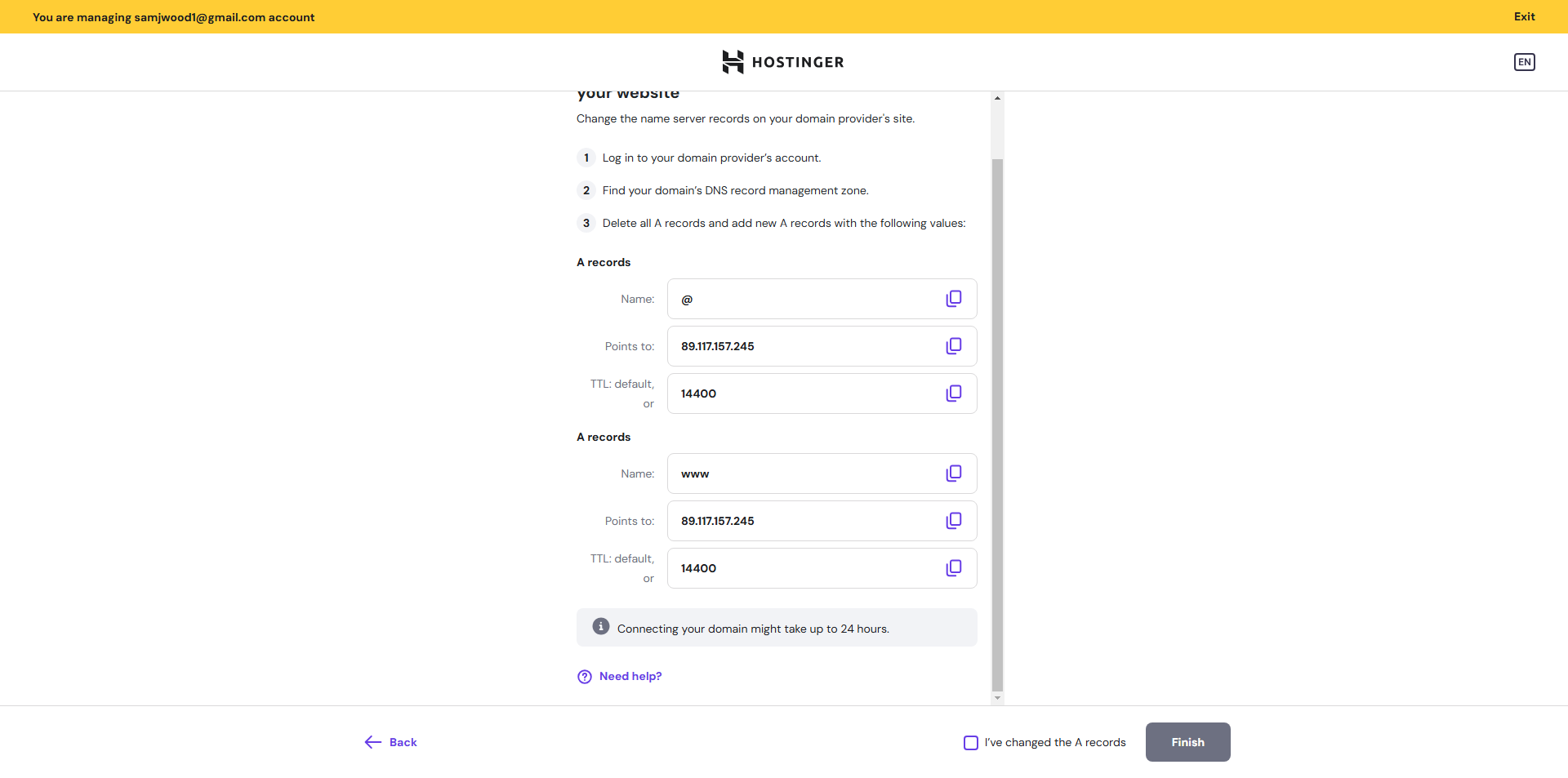Click the vertical scrollbar thumb
The height and width of the screenshot is (778, 1568).
997,425
